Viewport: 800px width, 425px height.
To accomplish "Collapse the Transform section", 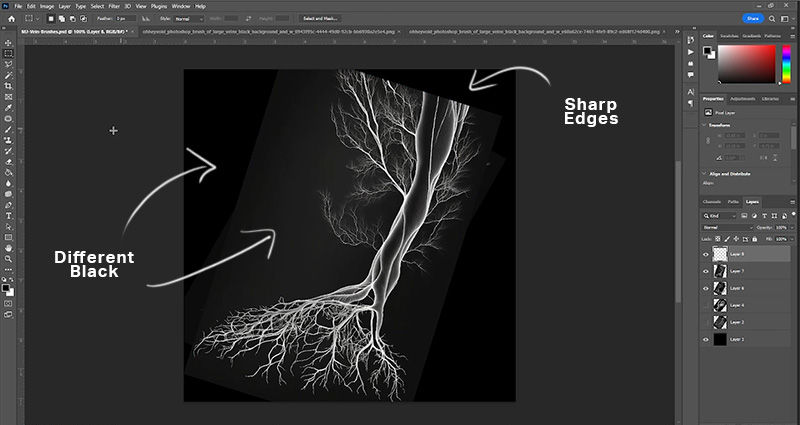I will [x=705, y=125].
